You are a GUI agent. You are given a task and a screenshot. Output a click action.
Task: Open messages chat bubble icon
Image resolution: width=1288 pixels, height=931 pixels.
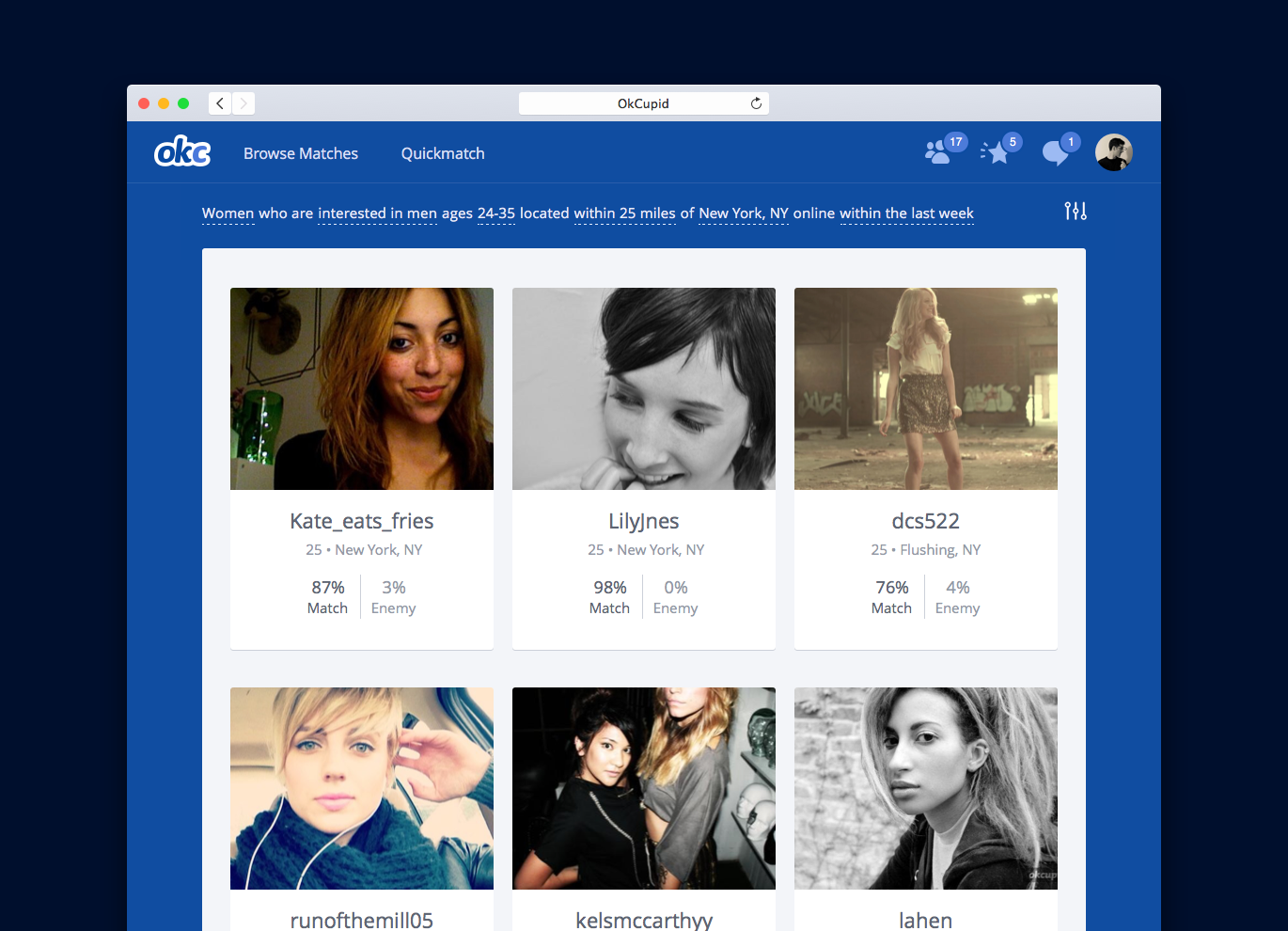click(1060, 150)
